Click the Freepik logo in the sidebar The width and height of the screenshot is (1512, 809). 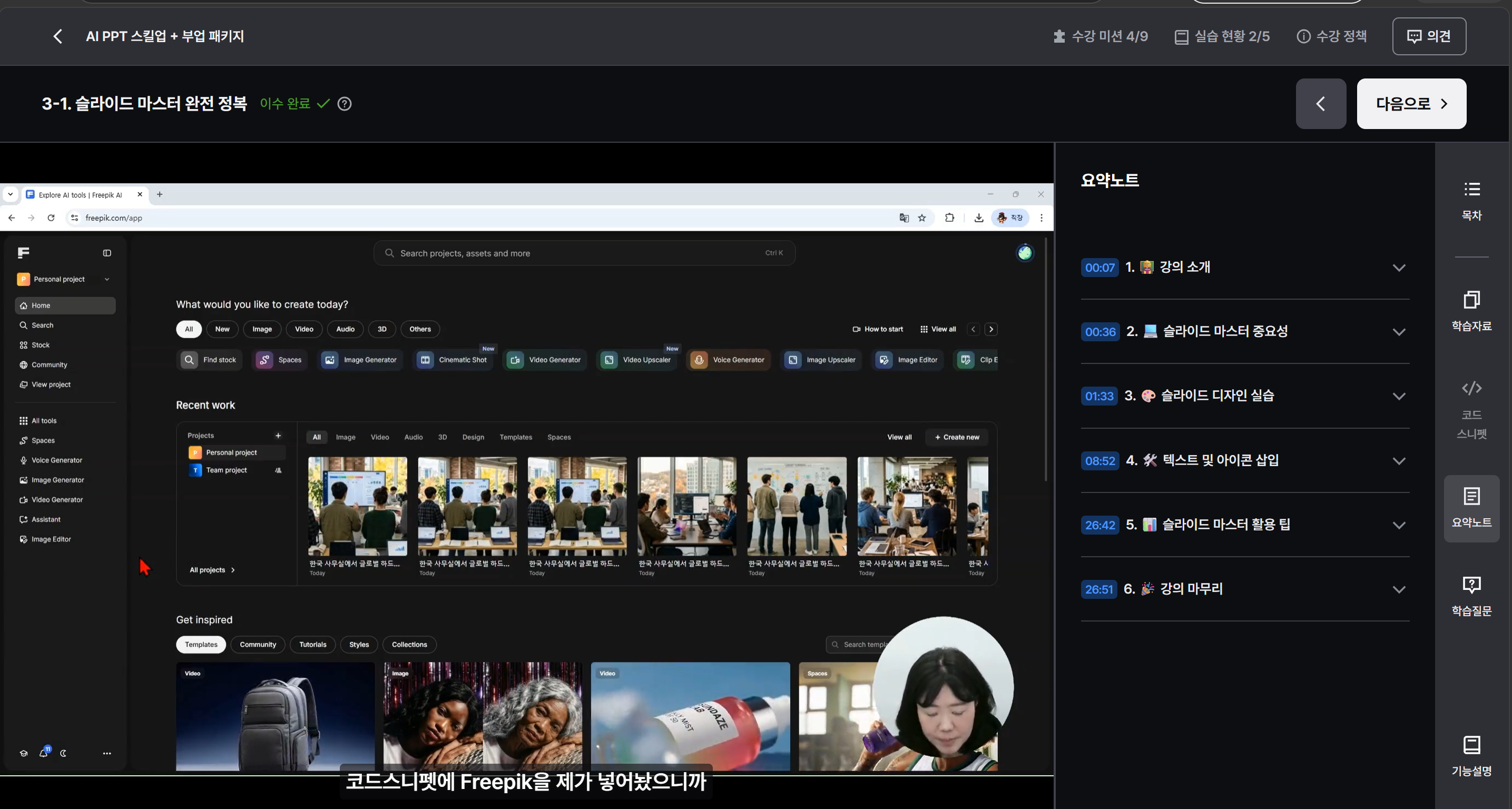coord(24,253)
